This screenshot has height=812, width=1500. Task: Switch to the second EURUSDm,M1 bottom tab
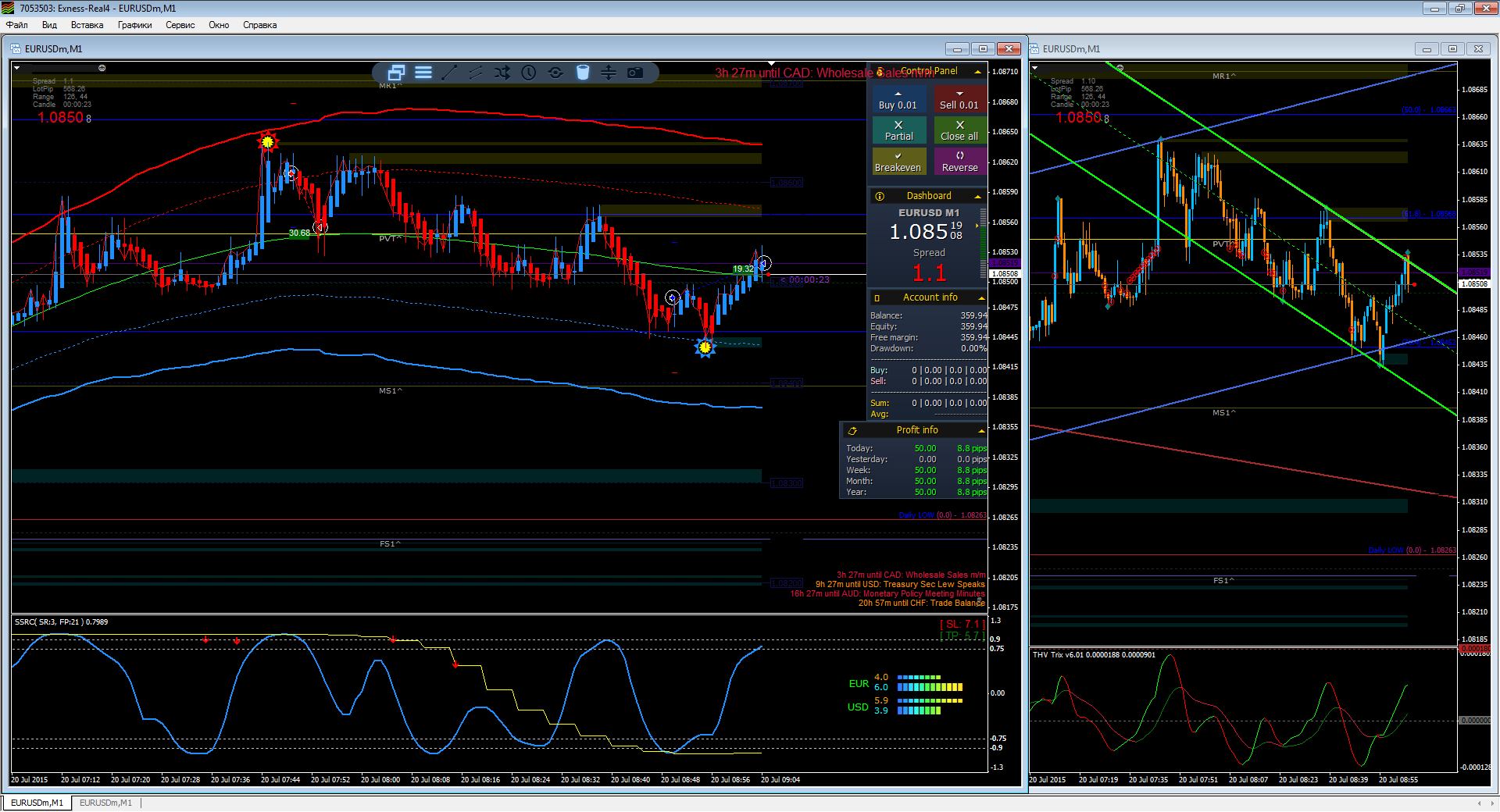point(105,803)
